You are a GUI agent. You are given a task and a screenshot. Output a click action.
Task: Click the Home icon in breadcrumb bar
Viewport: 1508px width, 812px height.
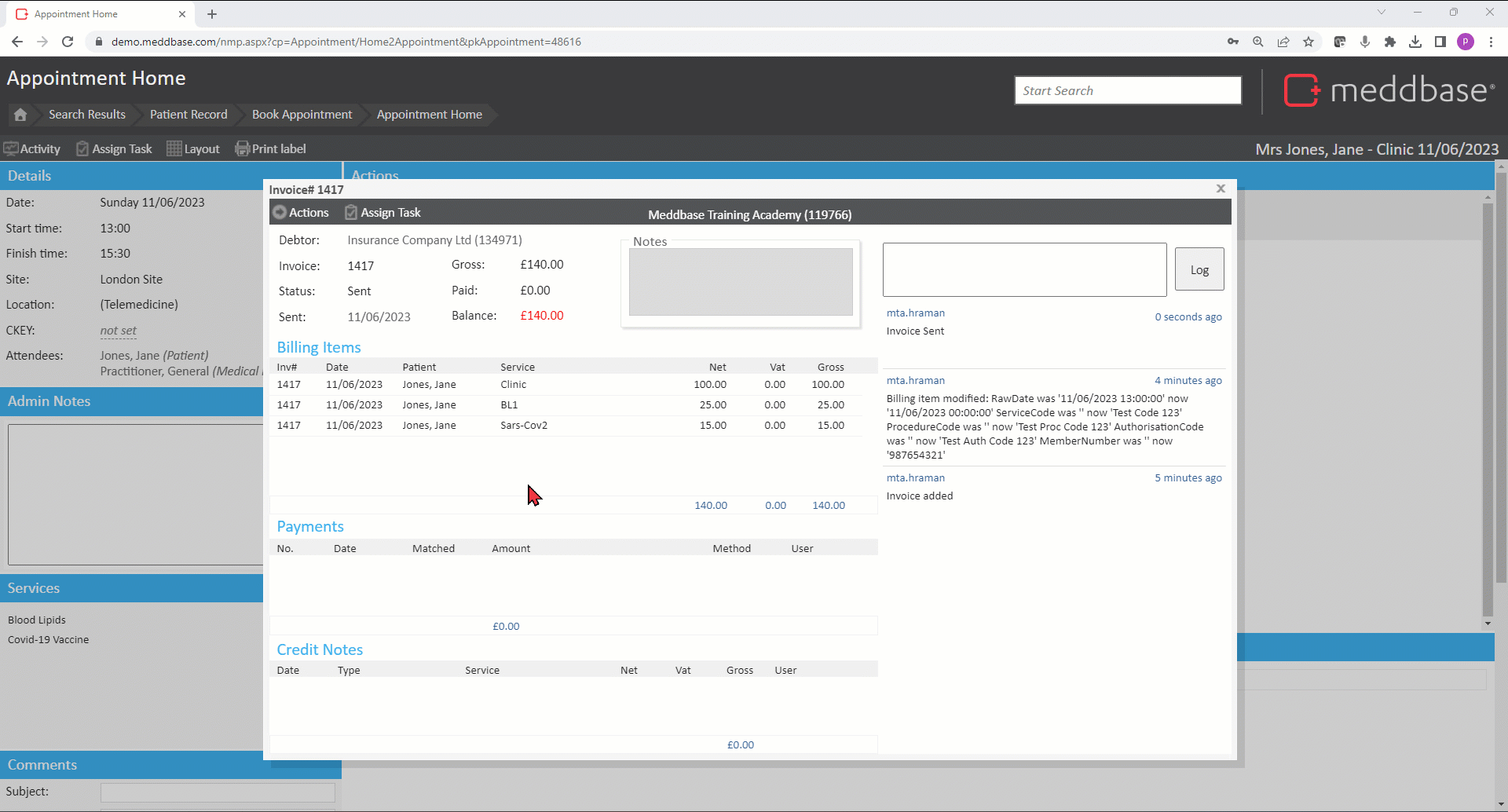[x=20, y=115]
